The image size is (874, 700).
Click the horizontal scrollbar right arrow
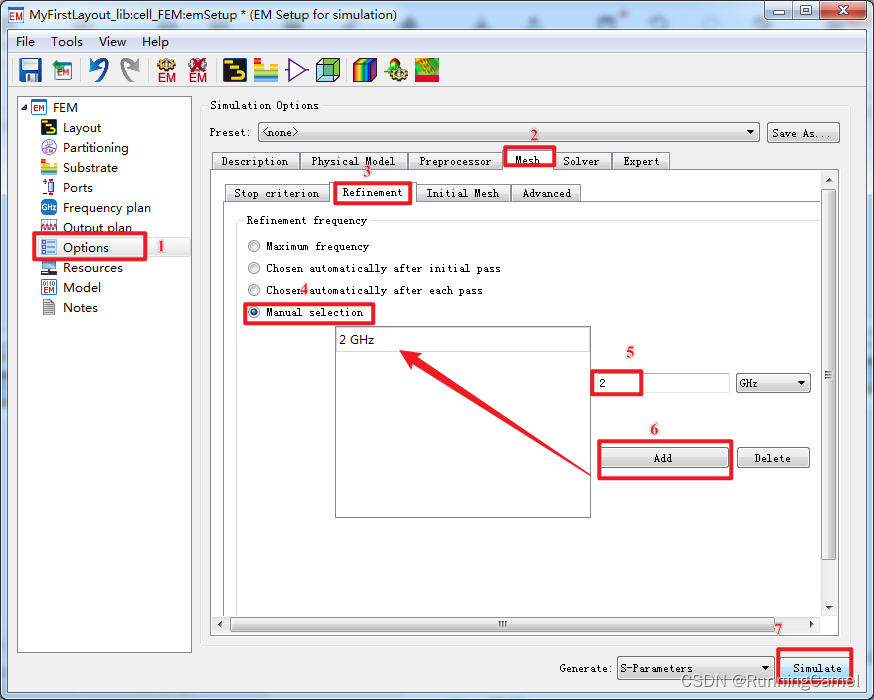coord(811,624)
